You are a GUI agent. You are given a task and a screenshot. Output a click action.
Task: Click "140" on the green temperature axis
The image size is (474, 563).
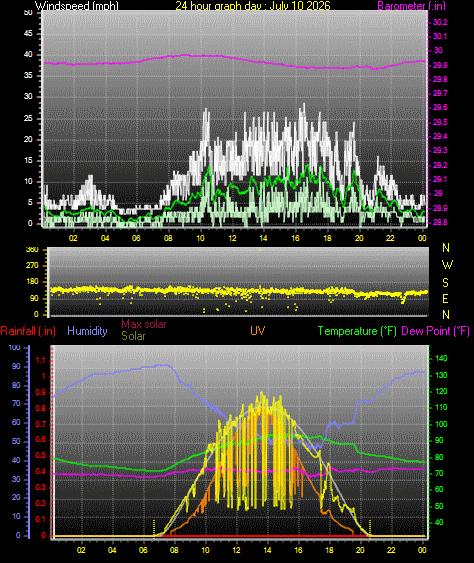pyautogui.click(x=441, y=358)
